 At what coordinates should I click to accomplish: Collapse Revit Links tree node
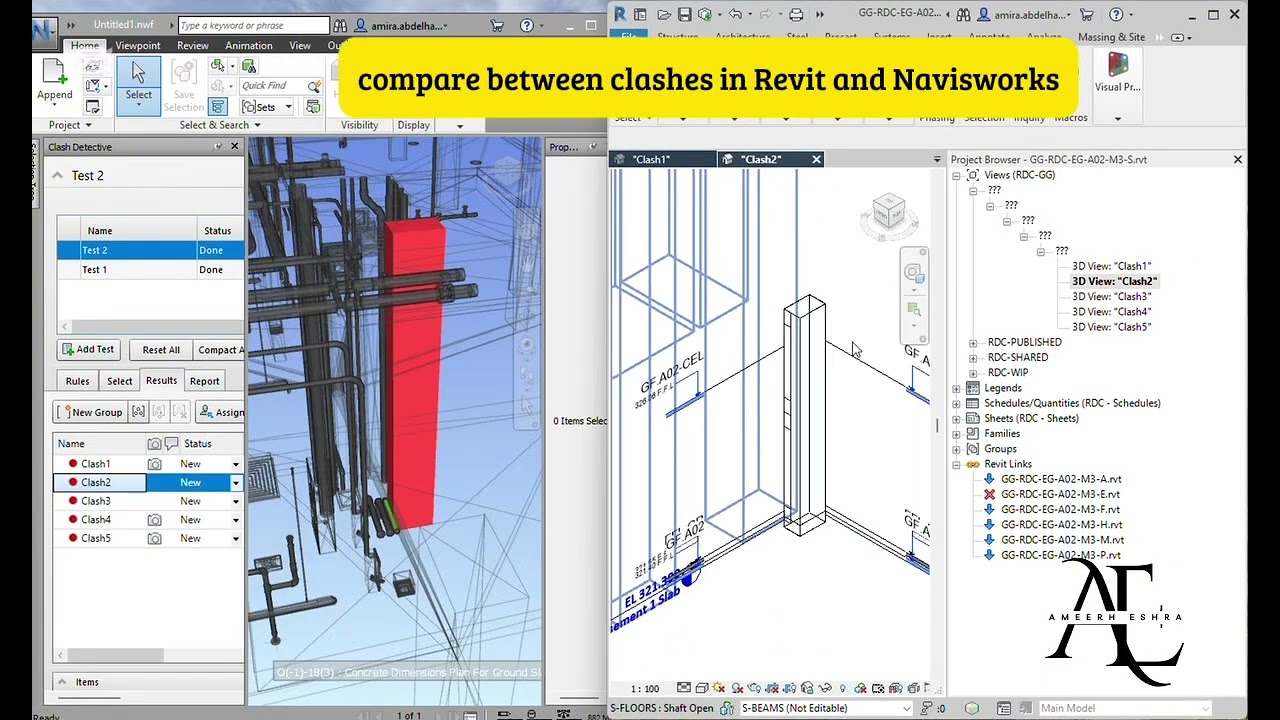pyautogui.click(x=956, y=464)
